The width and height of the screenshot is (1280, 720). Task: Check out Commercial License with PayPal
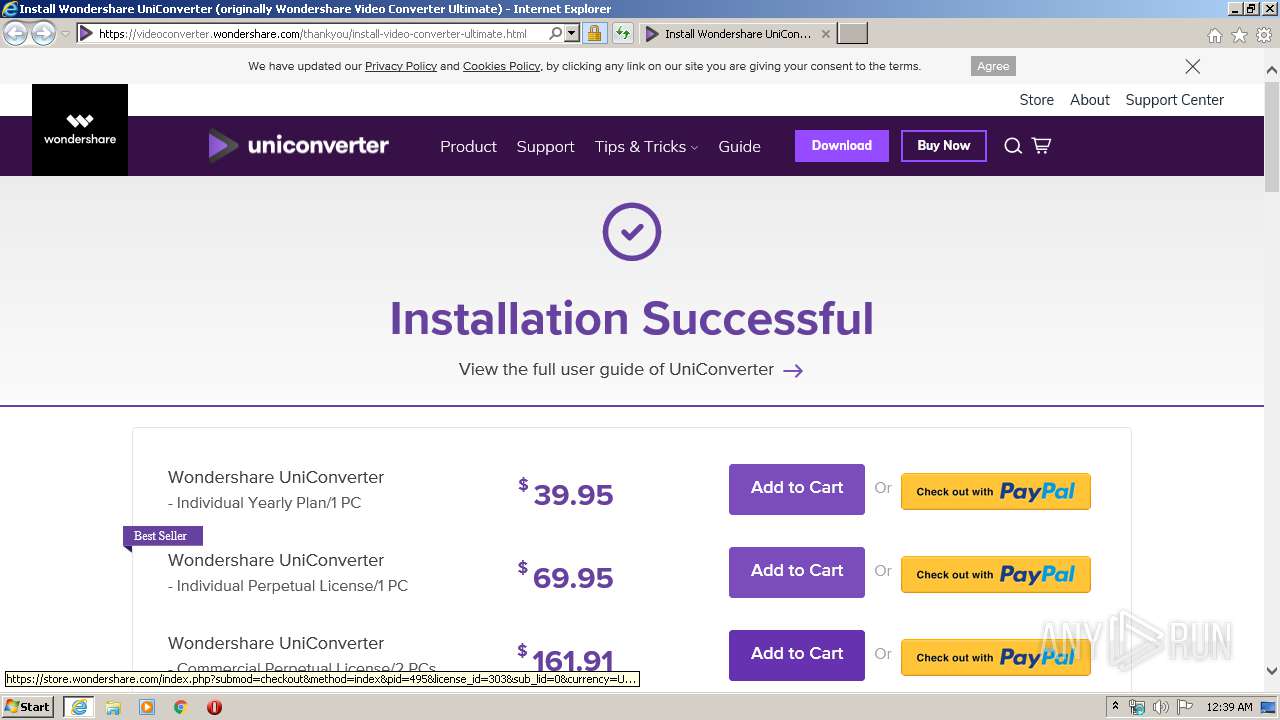tap(996, 657)
